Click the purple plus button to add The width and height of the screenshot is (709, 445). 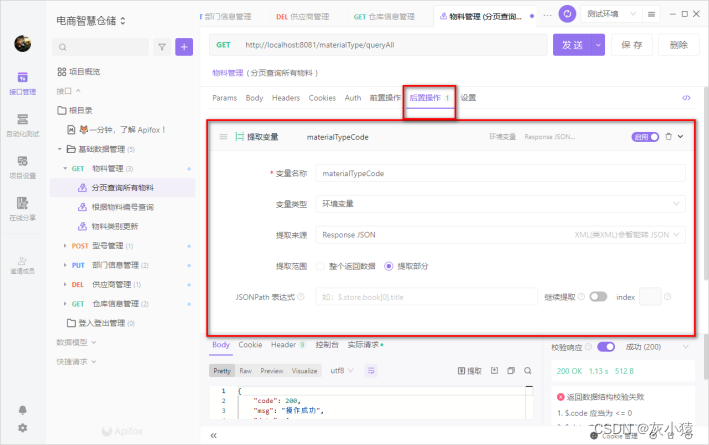click(x=184, y=47)
